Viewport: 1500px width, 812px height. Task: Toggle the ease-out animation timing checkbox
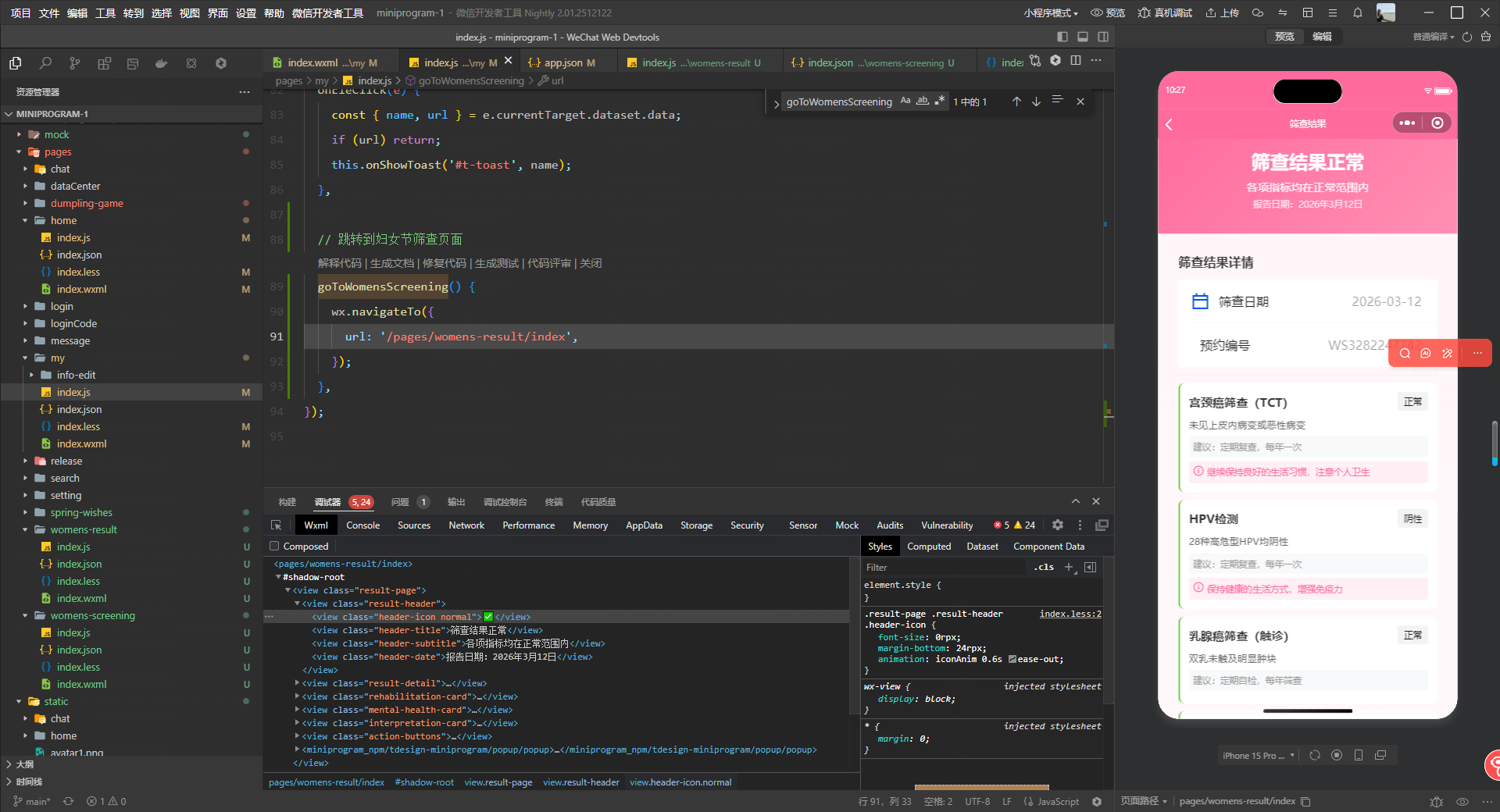tap(1012, 659)
